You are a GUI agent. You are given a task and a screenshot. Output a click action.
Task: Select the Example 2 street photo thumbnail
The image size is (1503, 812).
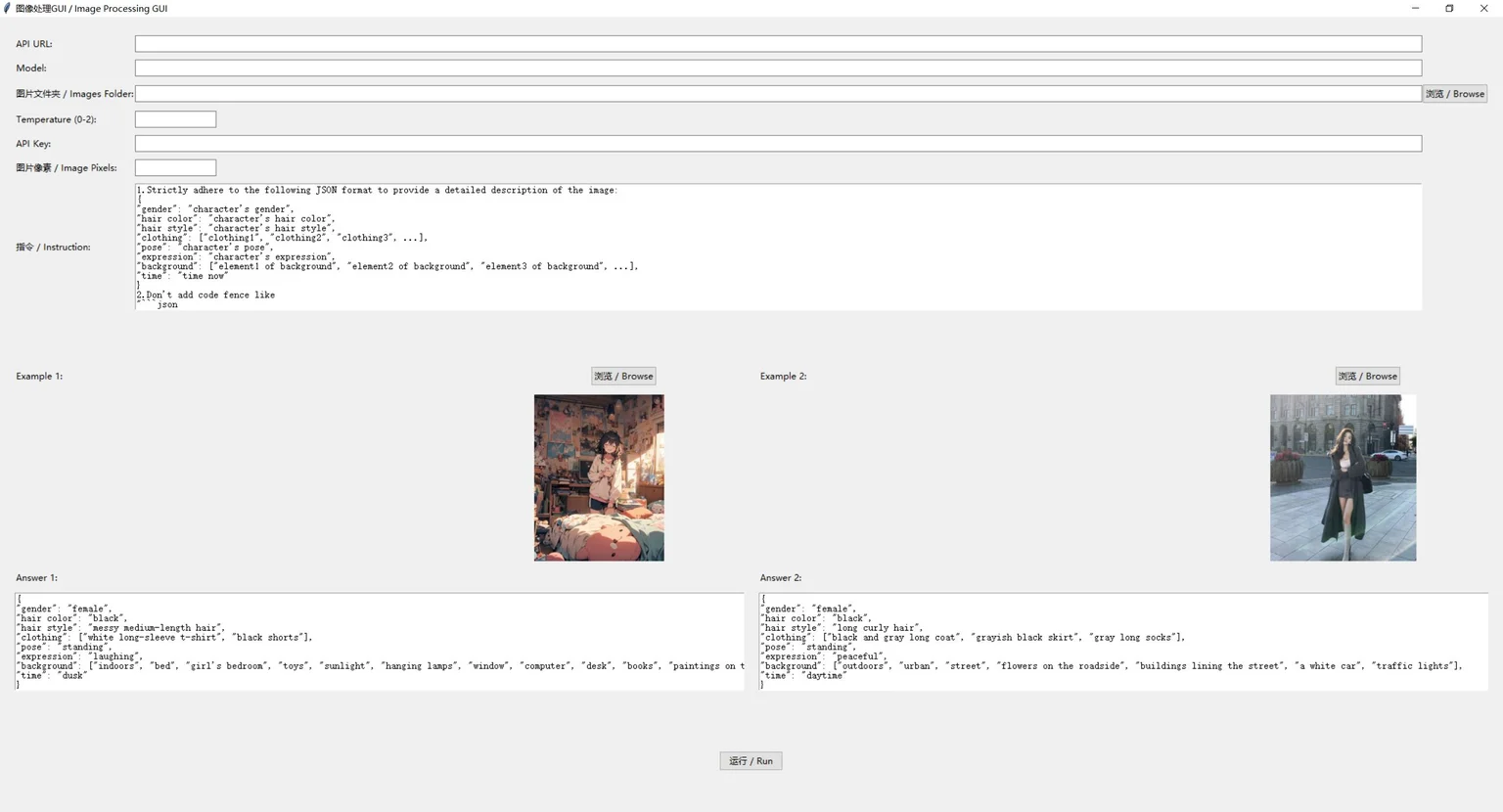click(x=1343, y=477)
